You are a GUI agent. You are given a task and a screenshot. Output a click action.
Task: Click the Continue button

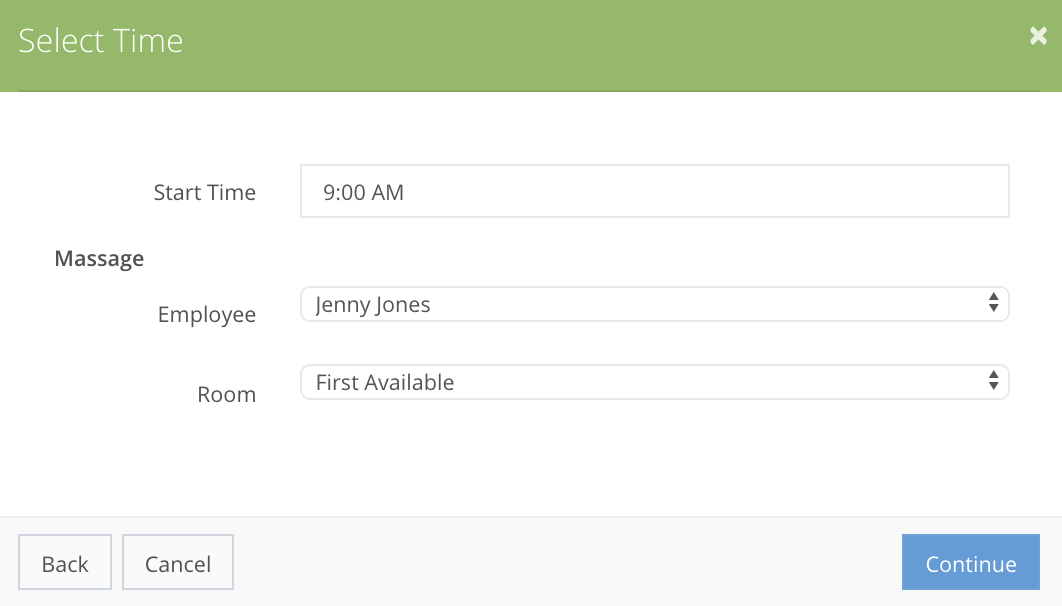[x=970, y=562]
